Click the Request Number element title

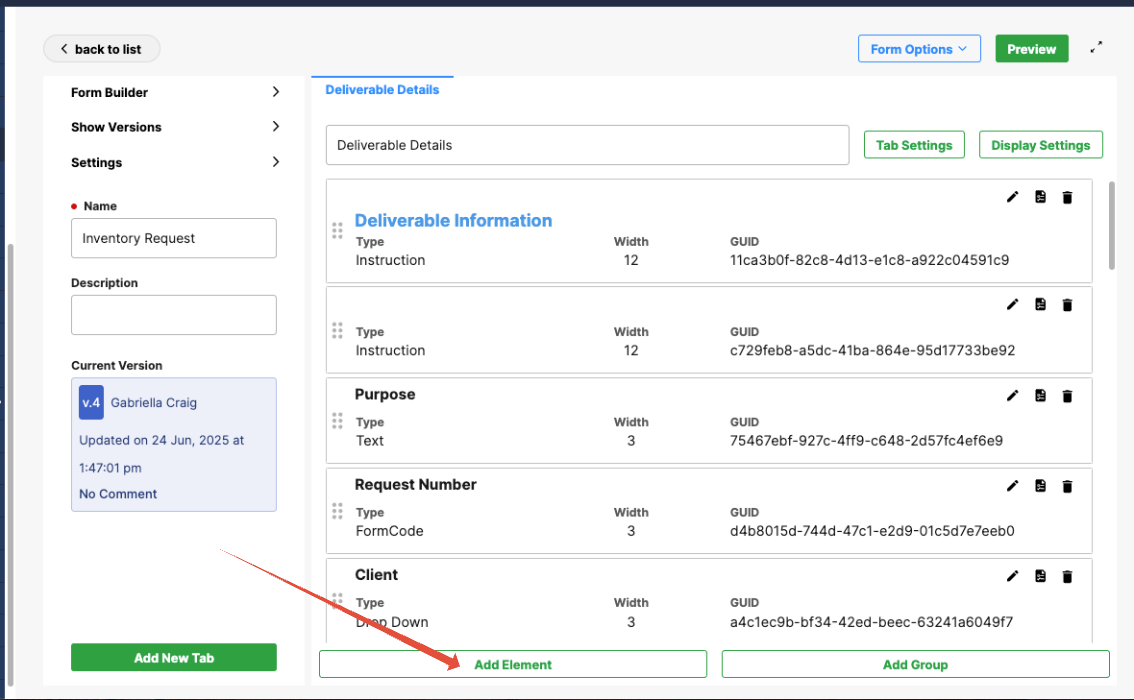(415, 485)
